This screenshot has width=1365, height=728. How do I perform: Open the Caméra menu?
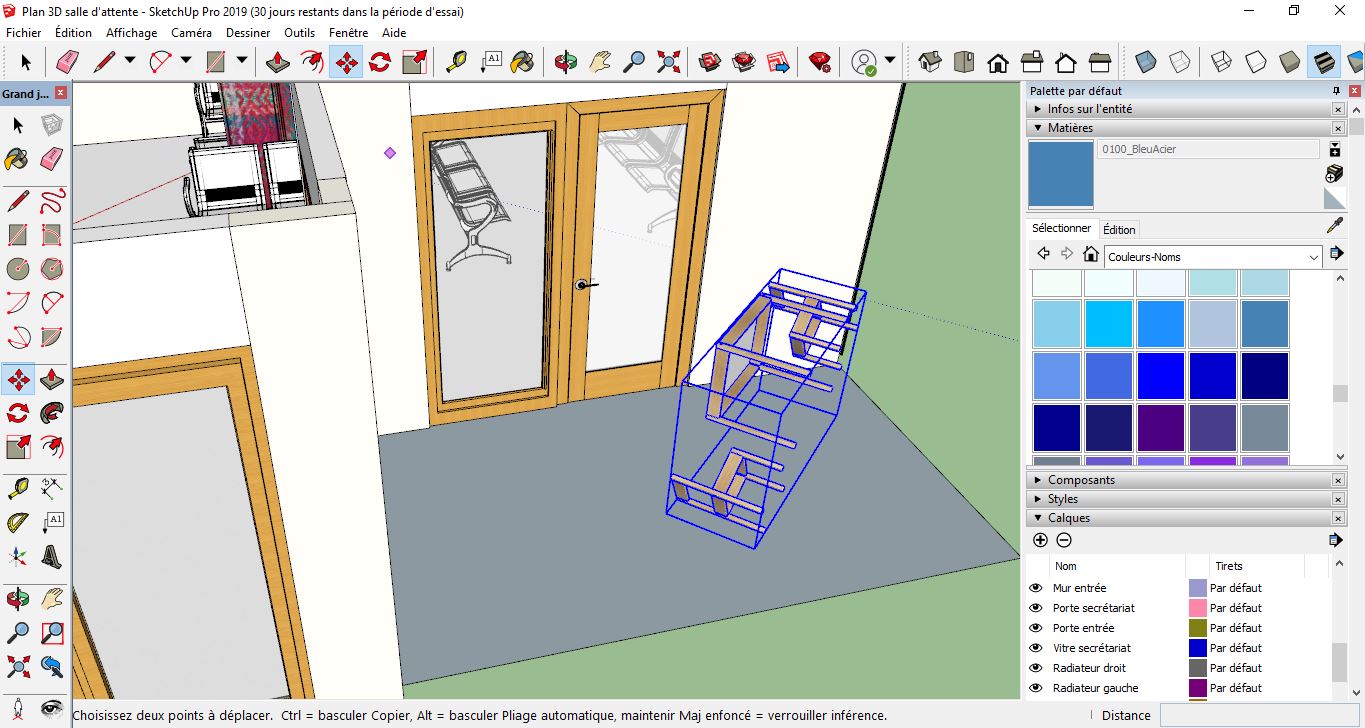pos(190,32)
